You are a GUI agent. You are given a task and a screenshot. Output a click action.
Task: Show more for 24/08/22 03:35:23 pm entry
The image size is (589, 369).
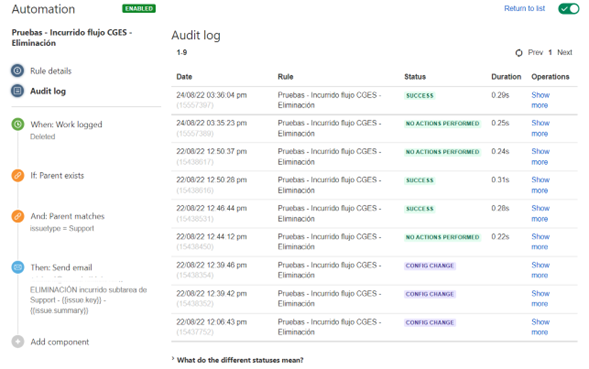[x=540, y=128]
